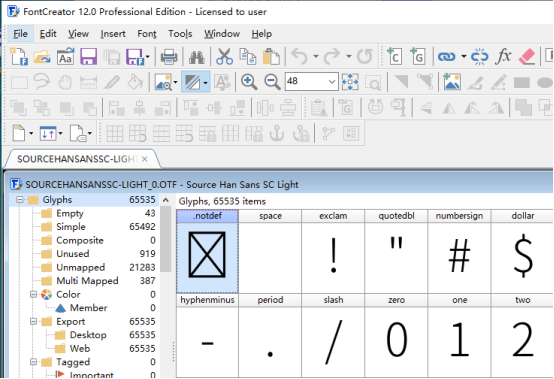Click the chain link icon
The image size is (554, 379).
[447, 57]
